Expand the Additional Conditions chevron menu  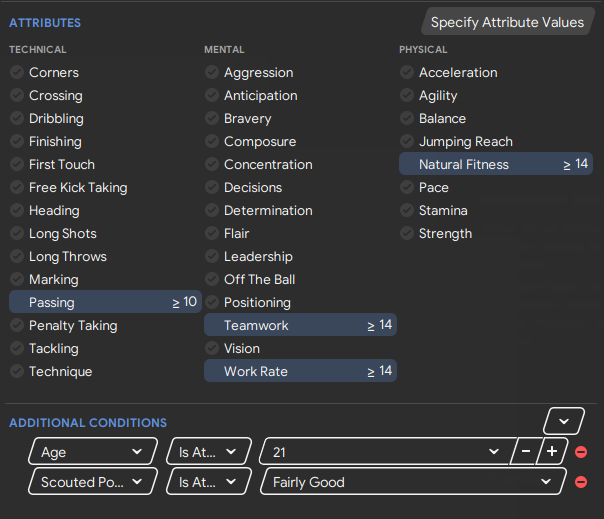[564, 421]
